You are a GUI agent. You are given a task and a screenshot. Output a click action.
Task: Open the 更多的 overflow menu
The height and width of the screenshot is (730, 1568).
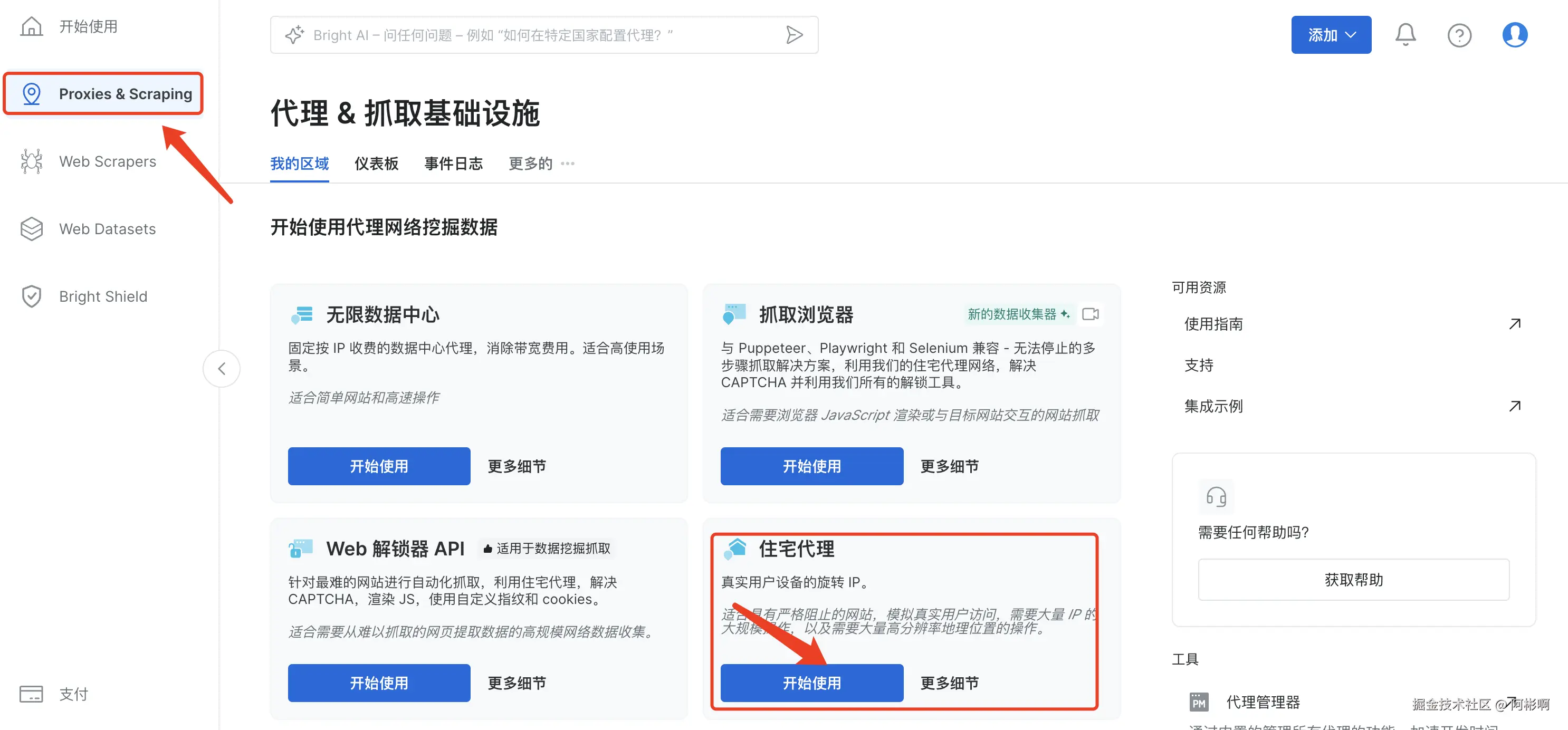click(x=530, y=163)
